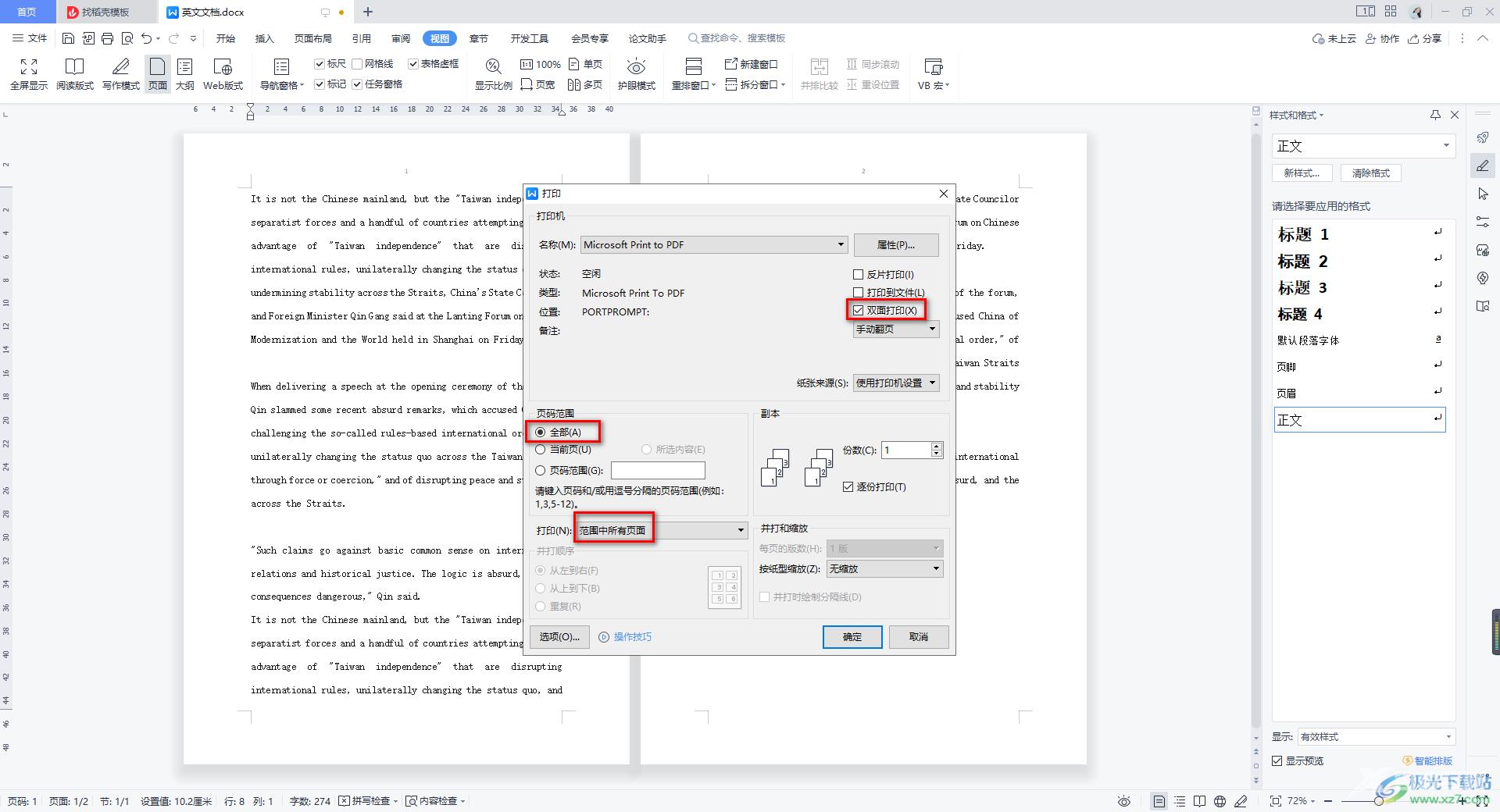Click the web layout globe icon in status bar
1500x812 pixels.
[1220, 801]
